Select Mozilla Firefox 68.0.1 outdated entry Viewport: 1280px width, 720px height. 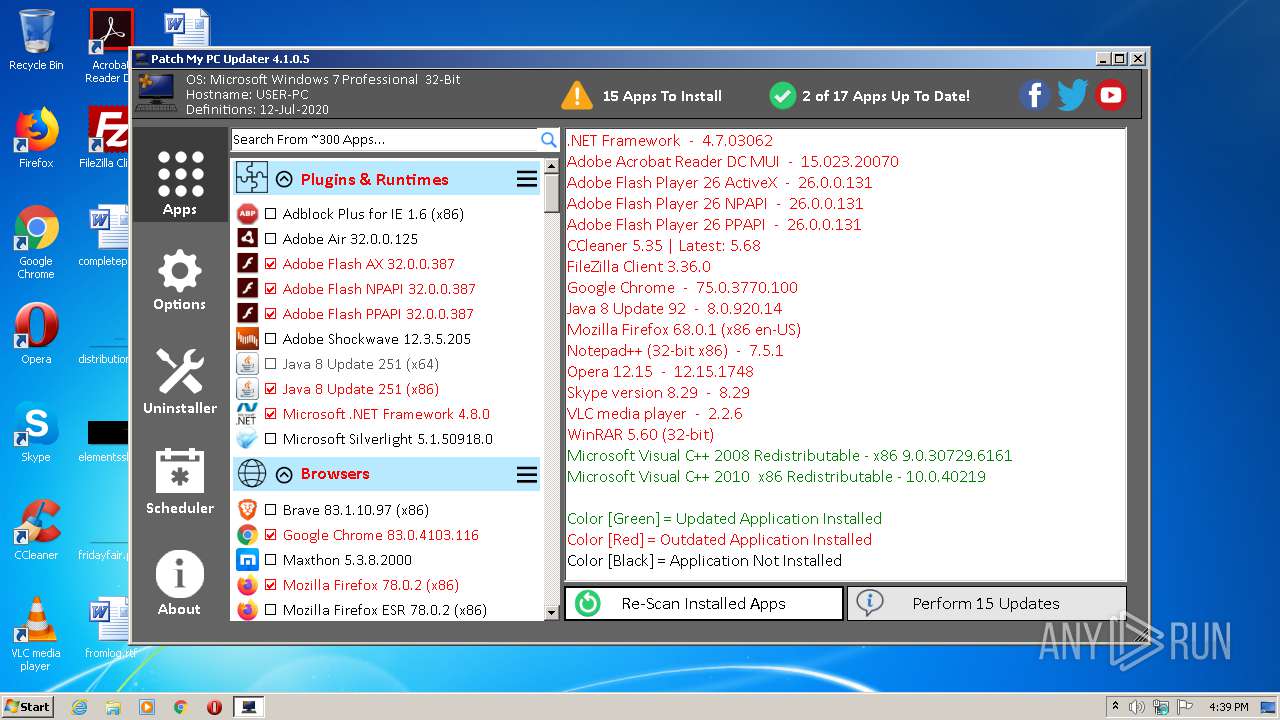point(684,329)
